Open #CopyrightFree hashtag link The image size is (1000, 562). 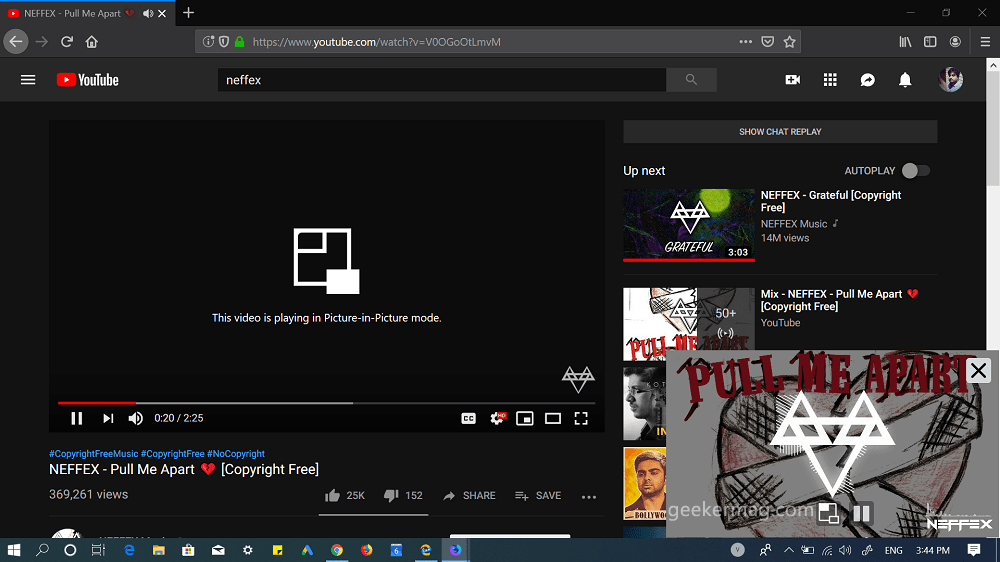[173, 454]
